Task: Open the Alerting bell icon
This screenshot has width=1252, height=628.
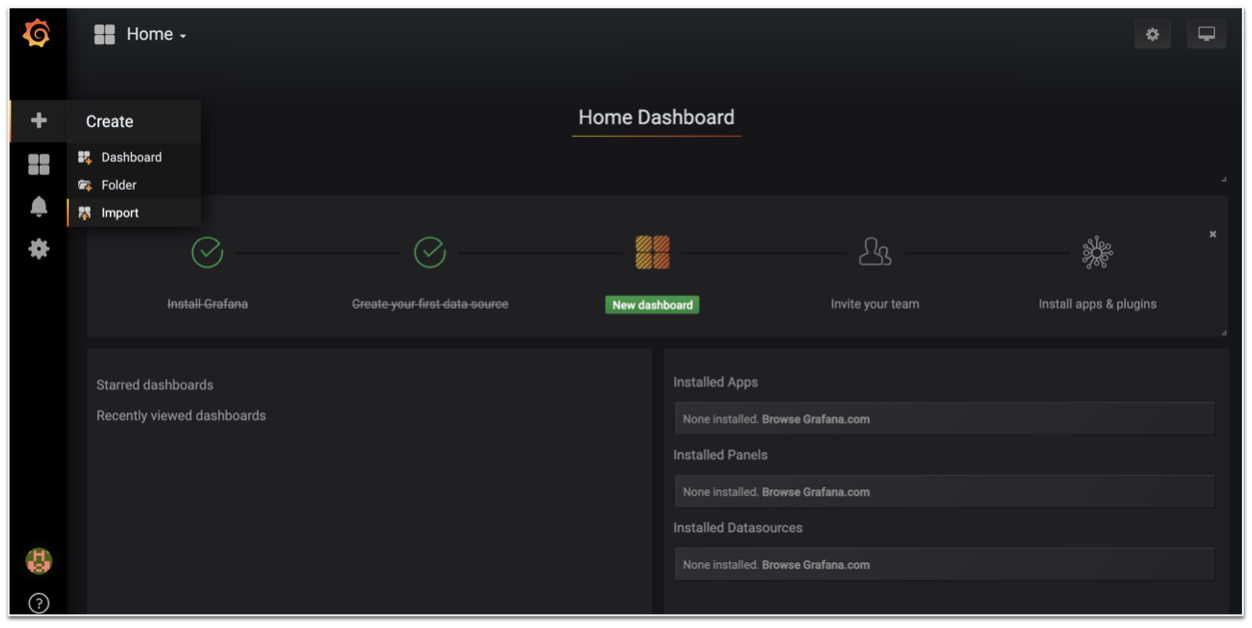Action: coord(39,206)
